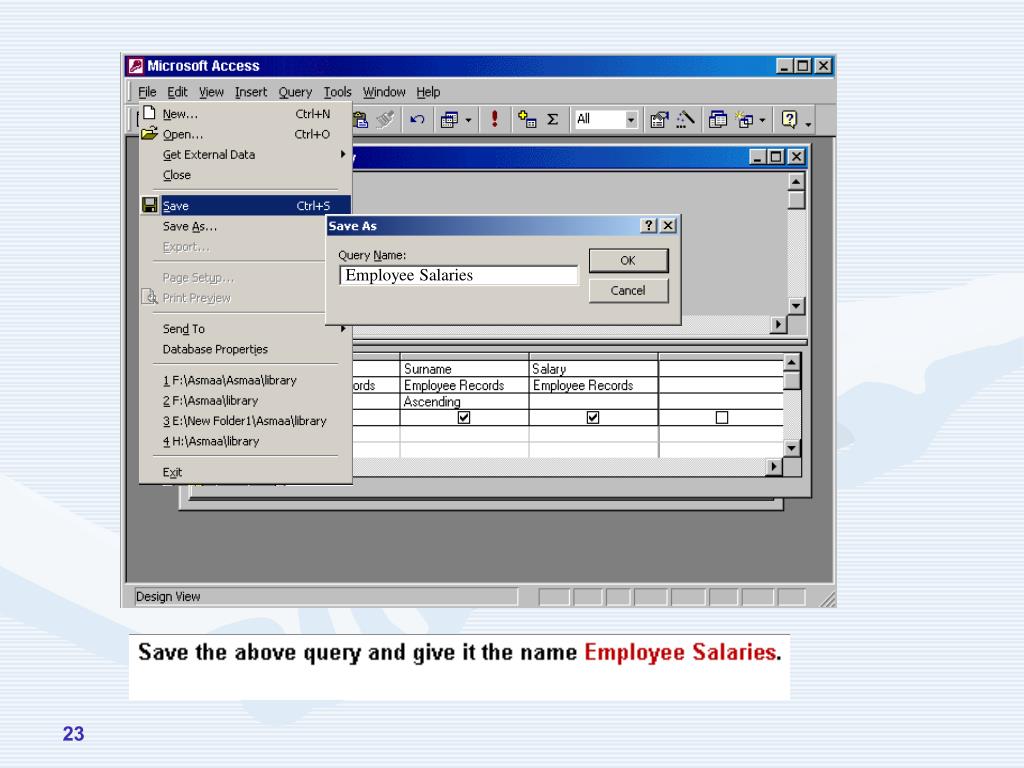This screenshot has height=768, width=1024.
Task: Click OK in the Save As dialog
Action: pyautogui.click(x=628, y=260)
